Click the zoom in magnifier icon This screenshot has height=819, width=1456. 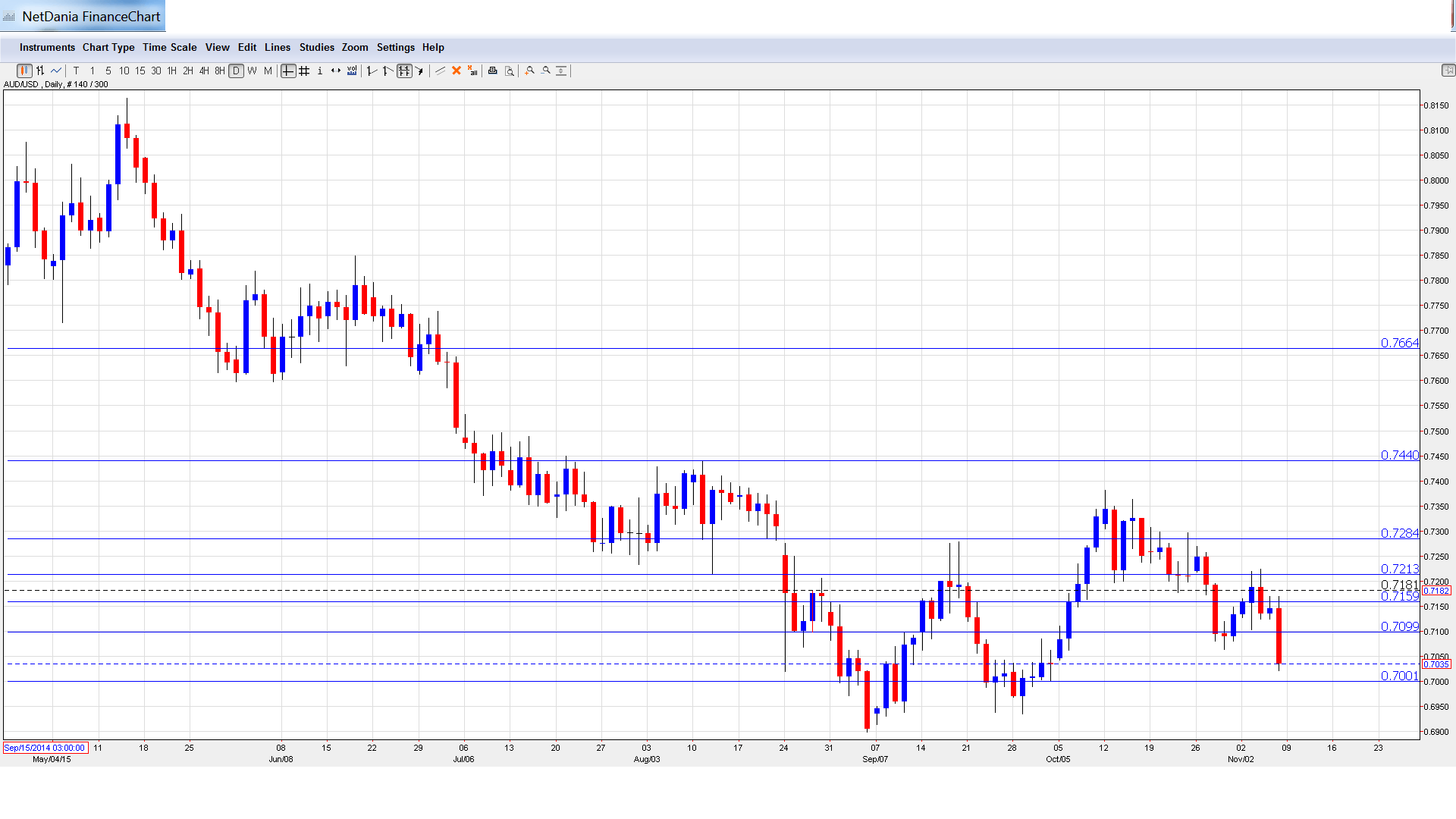(x=530, y=71)
